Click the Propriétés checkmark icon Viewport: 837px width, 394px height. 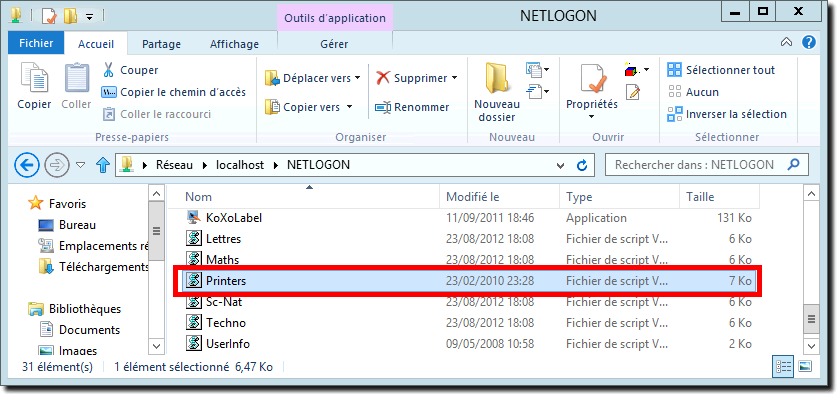(593, 79)
